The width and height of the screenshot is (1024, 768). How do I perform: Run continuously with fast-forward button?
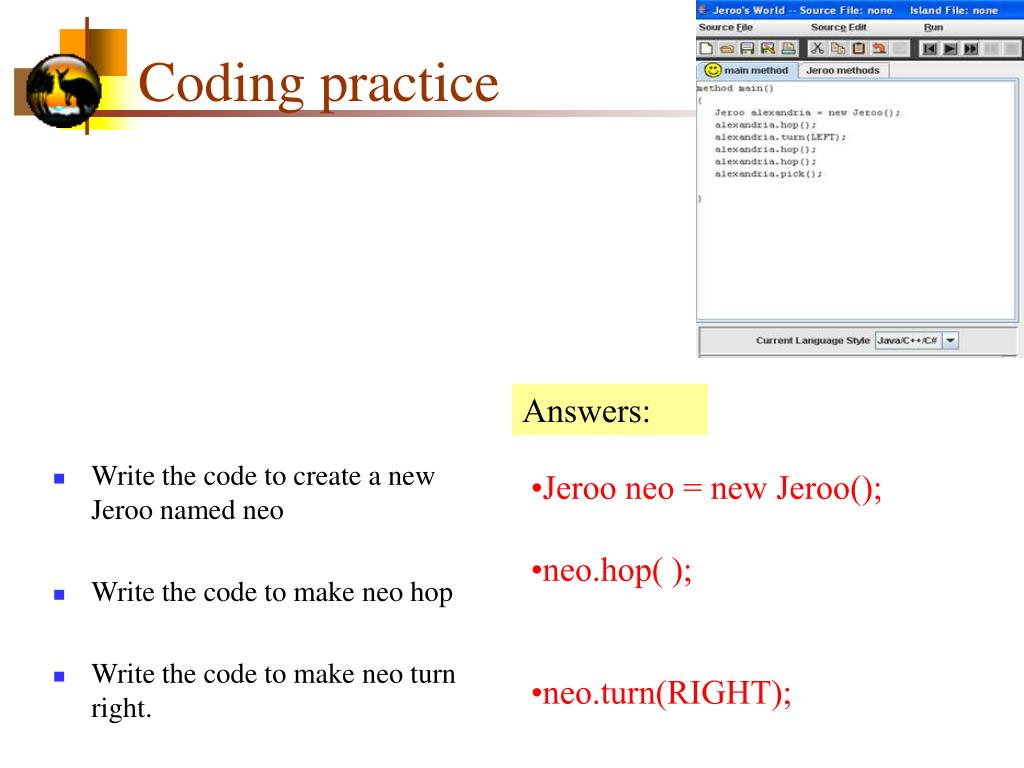click(971, 48)
